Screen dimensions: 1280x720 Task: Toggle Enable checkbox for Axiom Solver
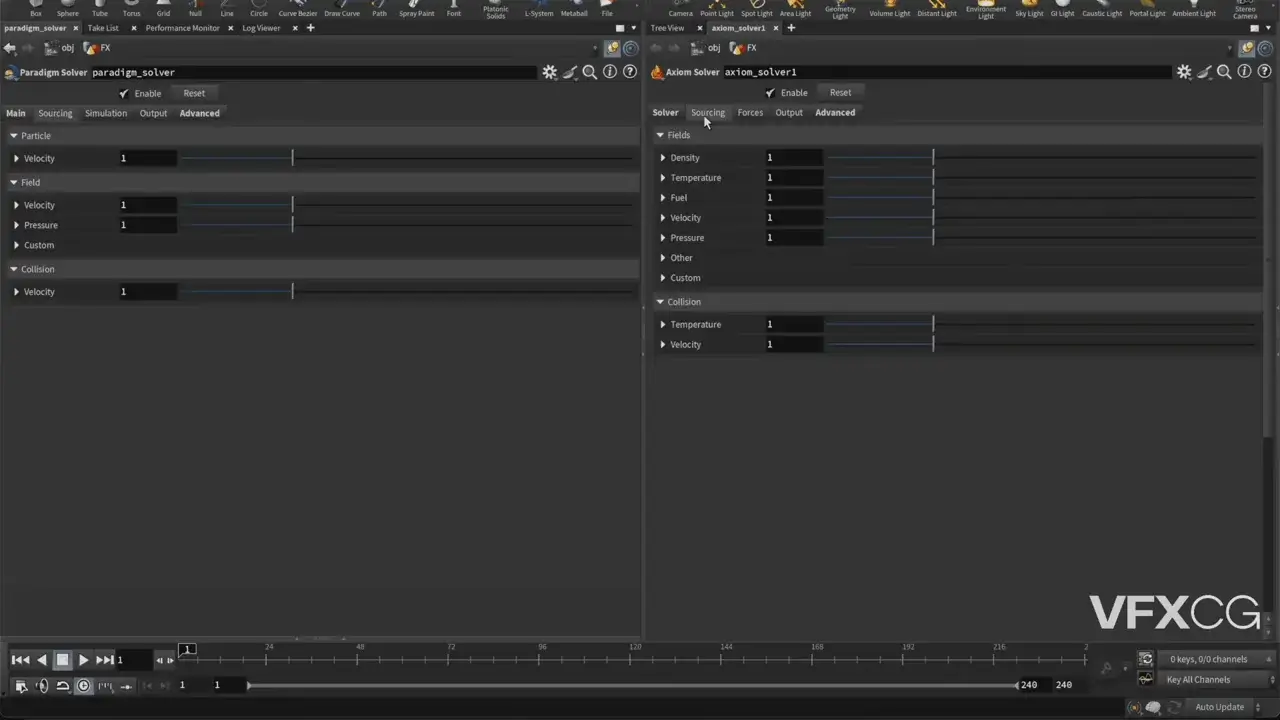(x=770, y=93)
